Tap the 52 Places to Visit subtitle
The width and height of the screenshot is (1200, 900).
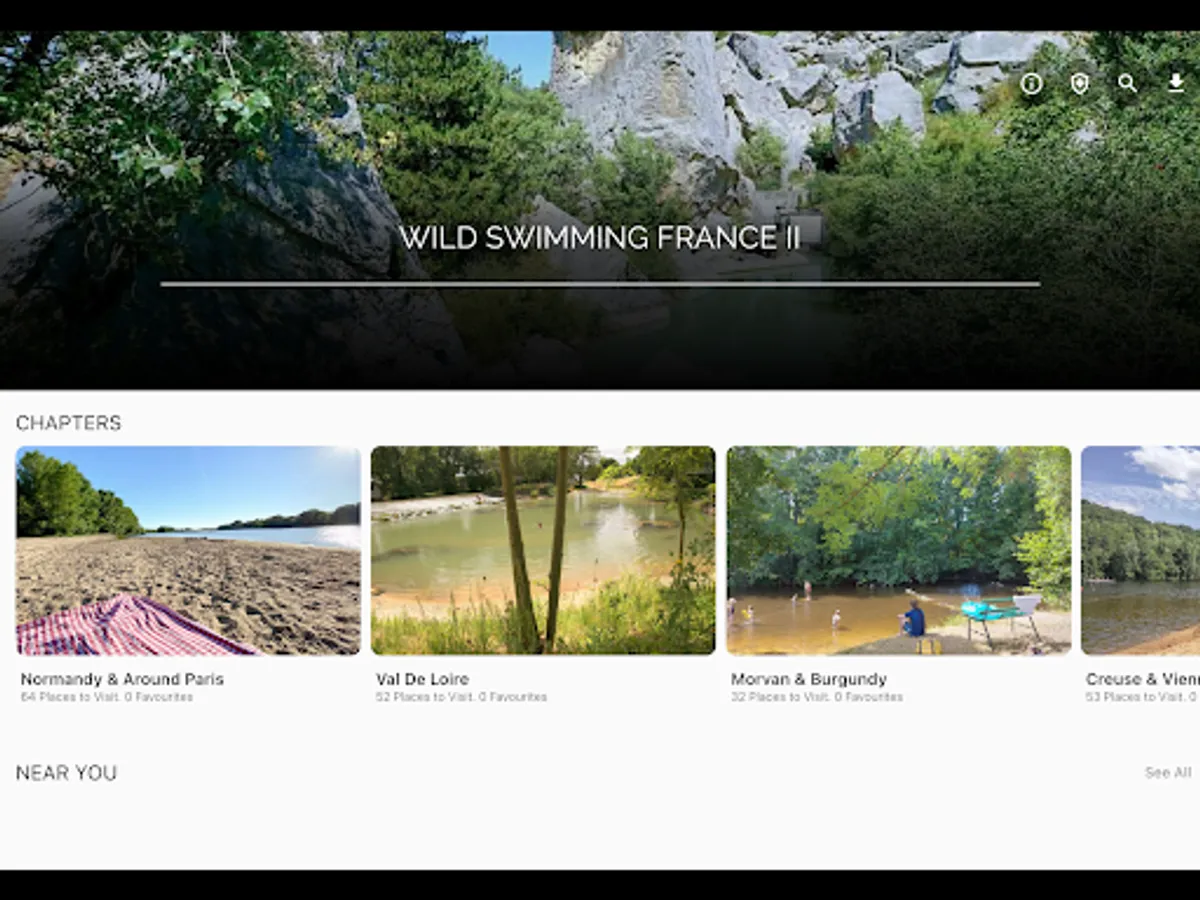click(462, 697)
